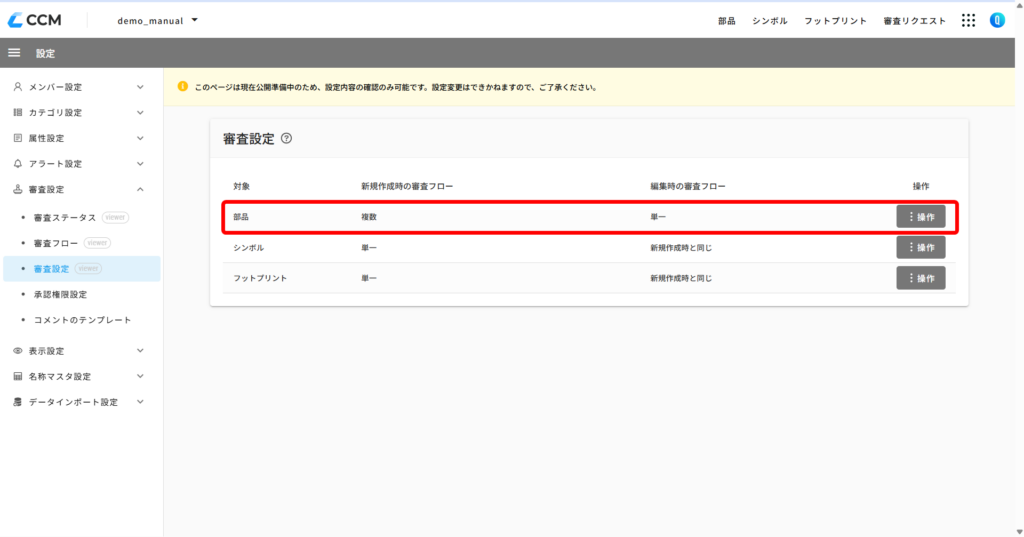
Task: Click scrollbar down arrow at page bottom
Action: (1019, 532)
